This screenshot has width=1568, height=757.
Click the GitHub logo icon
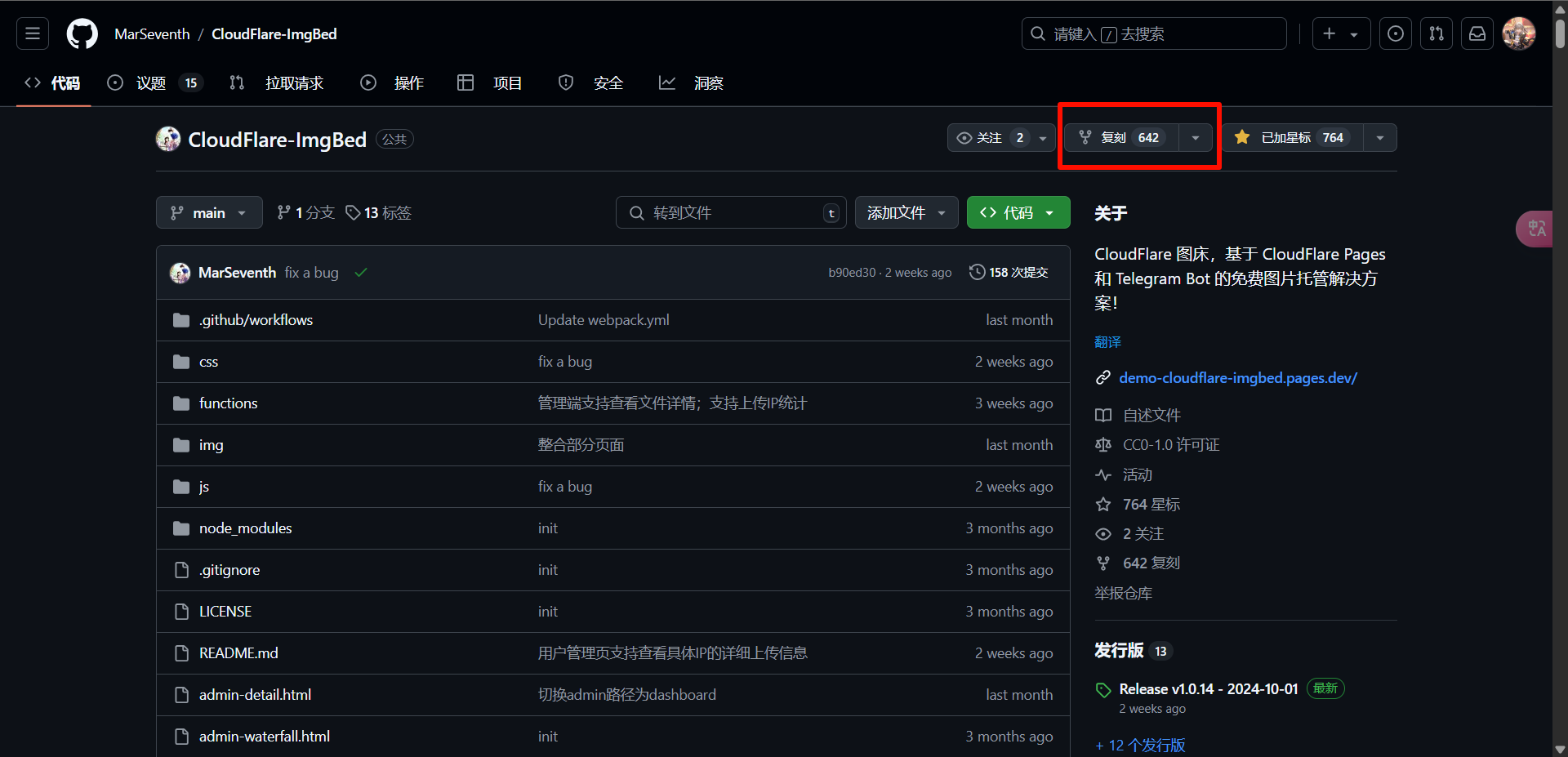click(82, 33)
